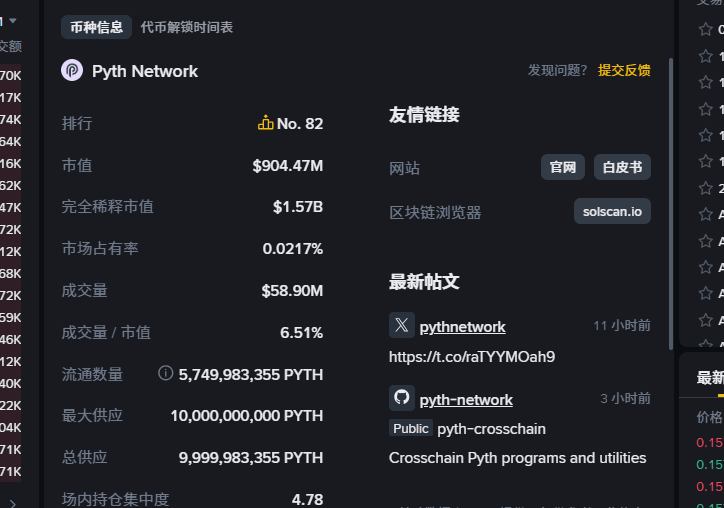Expand the chevron at bottom-left
The image size is (724, 508).
pos(12,503)
